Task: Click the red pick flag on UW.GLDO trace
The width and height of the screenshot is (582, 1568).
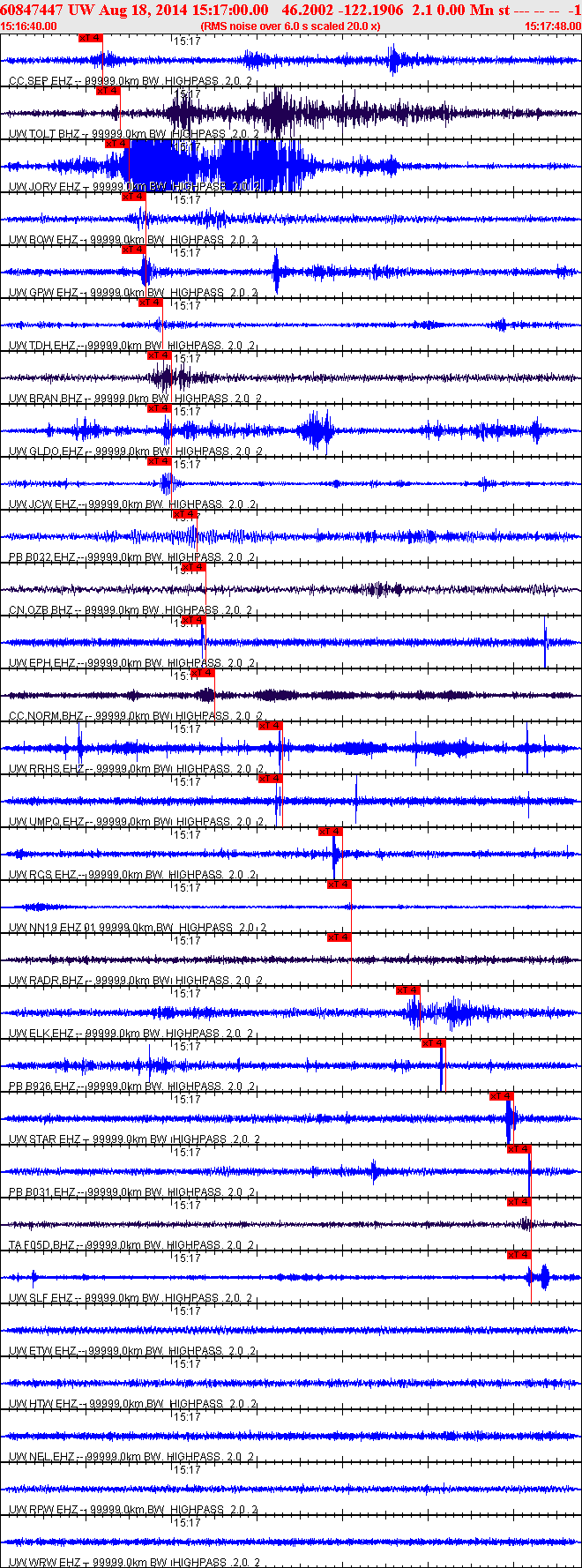Action: pos(160,408)
